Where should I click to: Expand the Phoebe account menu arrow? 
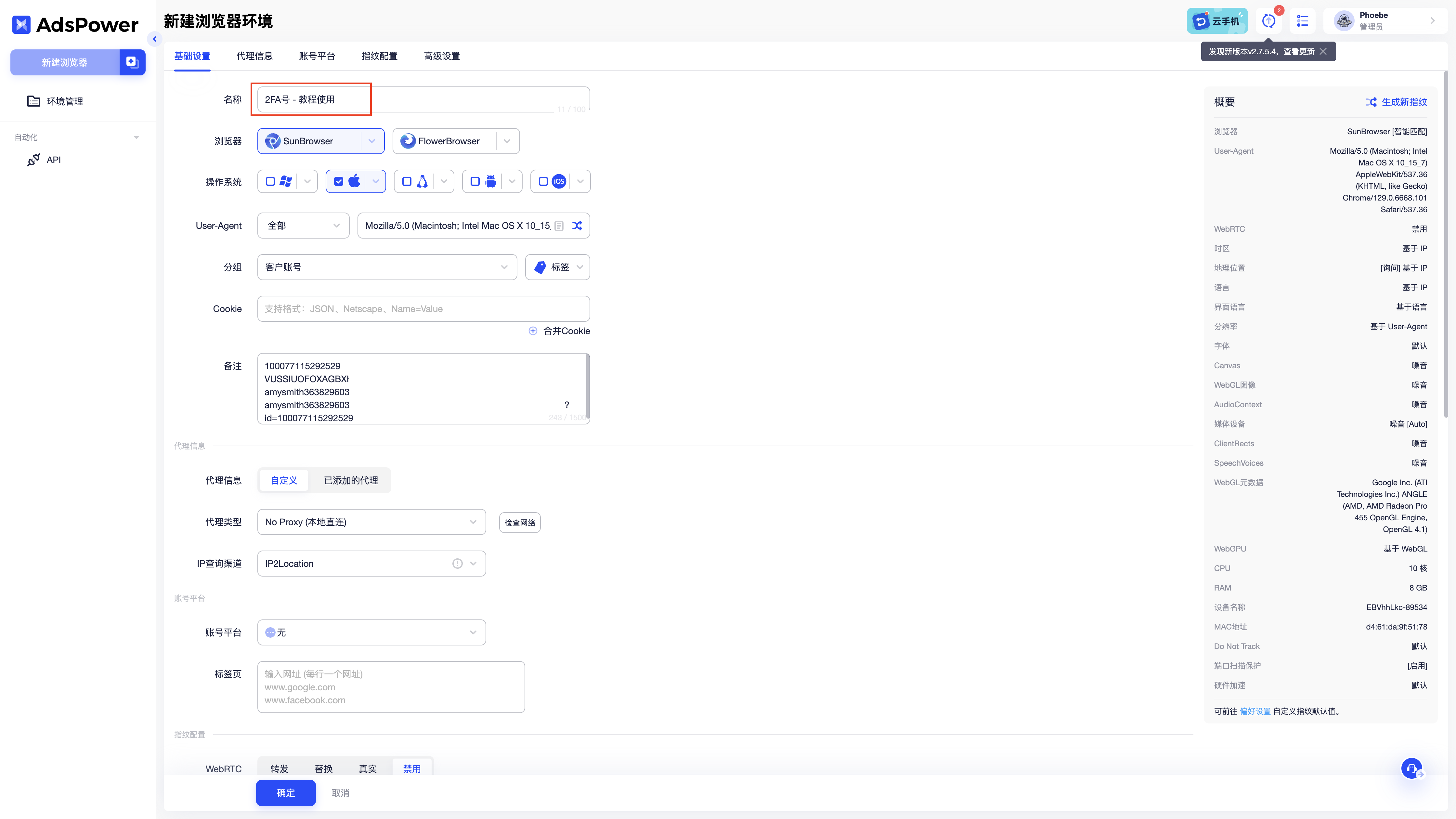click(x=1432, y=21)
